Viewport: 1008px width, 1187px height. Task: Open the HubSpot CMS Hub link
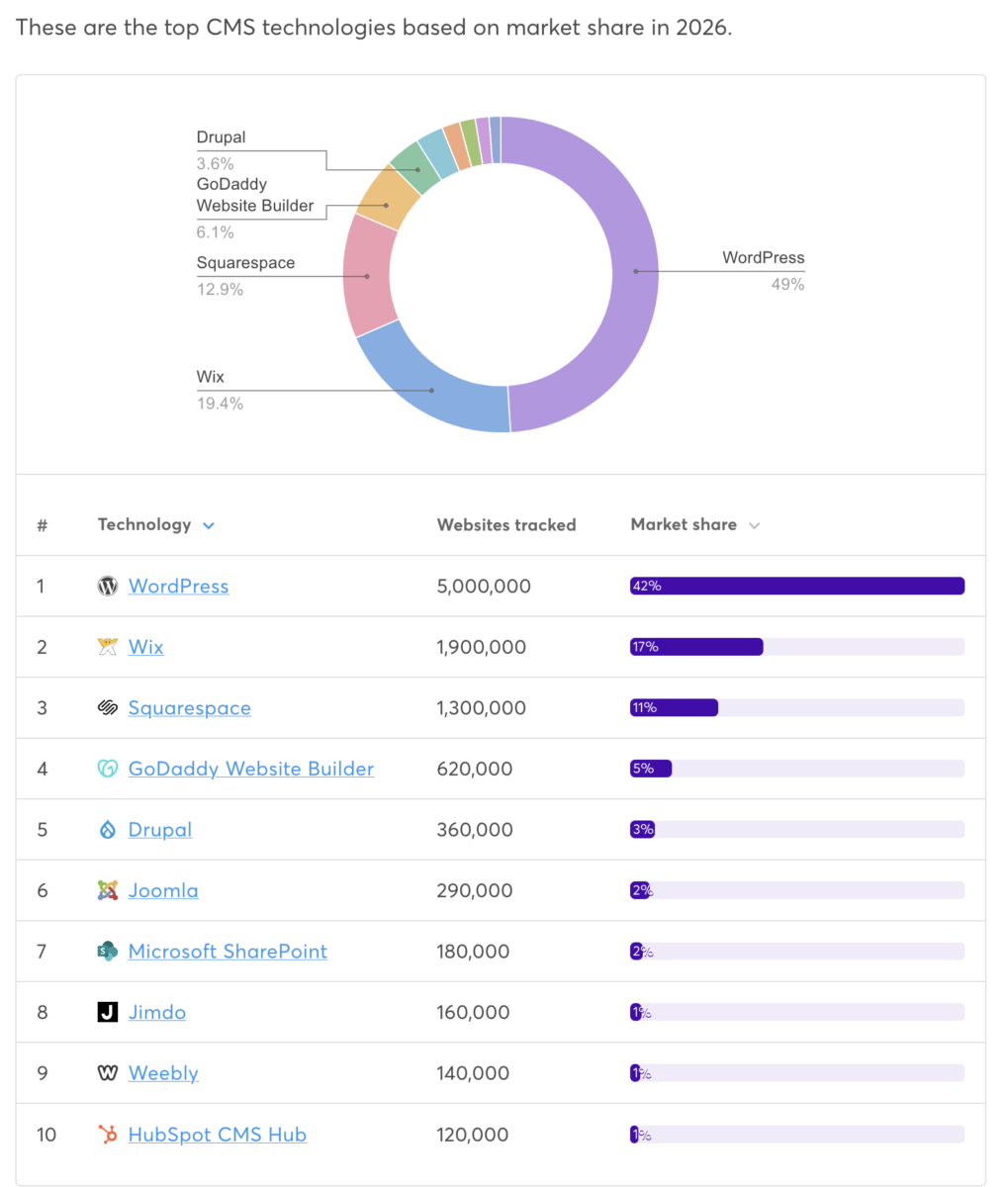[218, 1134]
